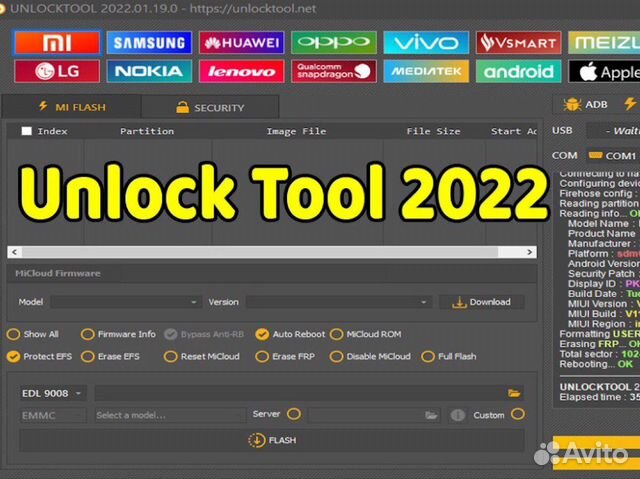
Task: Expand the Model dropdown
Action: click(x=125, y=301)
